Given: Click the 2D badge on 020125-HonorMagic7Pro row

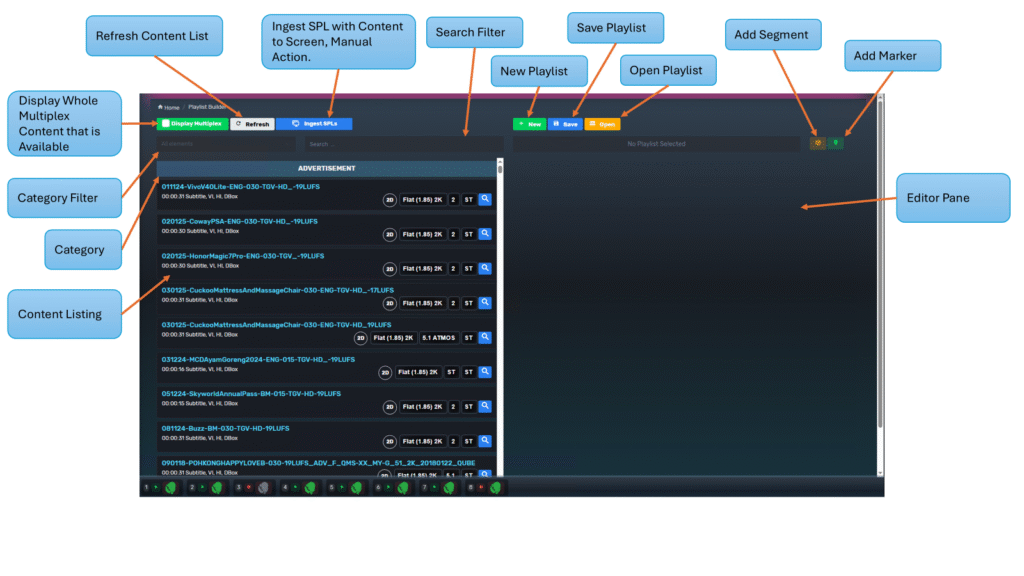Looking at the screenshot, I should (x=390, y=269).
